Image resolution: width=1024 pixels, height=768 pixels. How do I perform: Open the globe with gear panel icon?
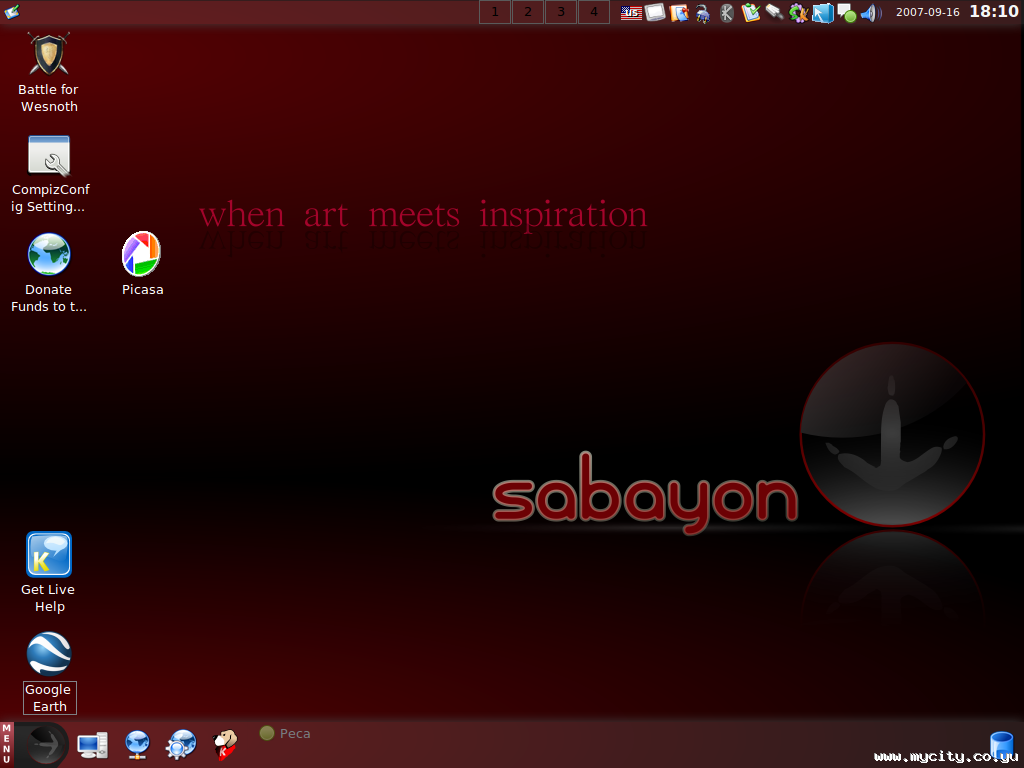[181, 745]
